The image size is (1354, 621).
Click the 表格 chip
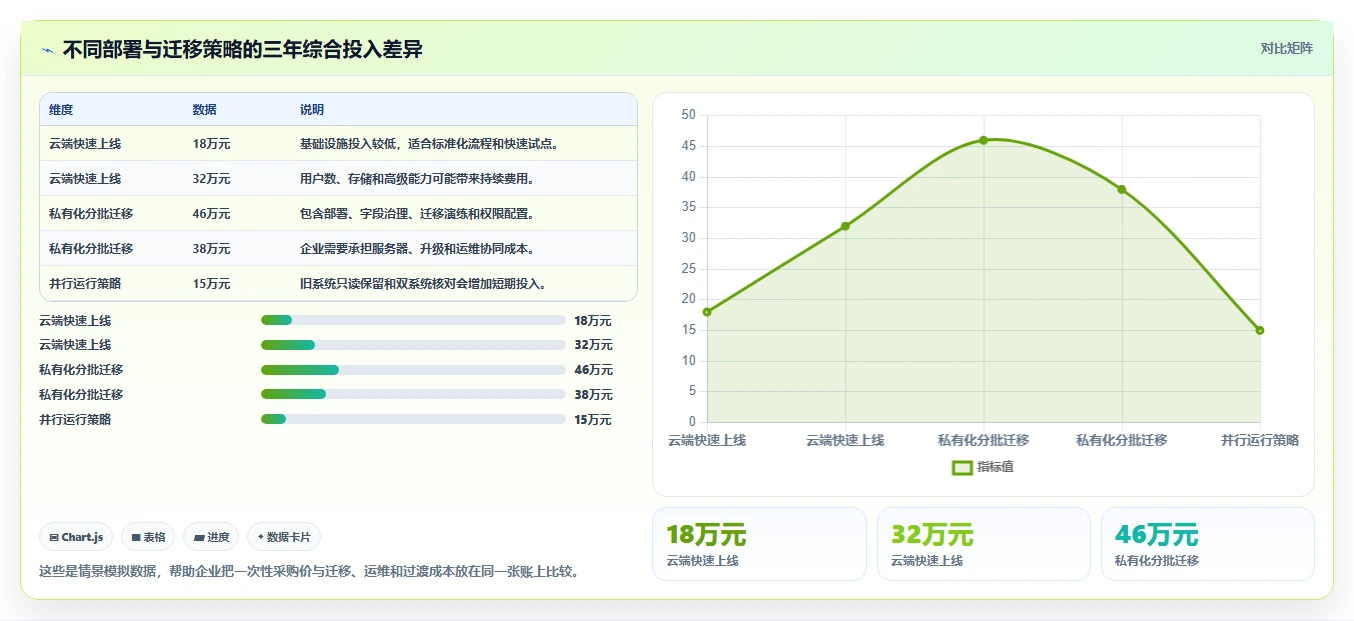(148, 537)
